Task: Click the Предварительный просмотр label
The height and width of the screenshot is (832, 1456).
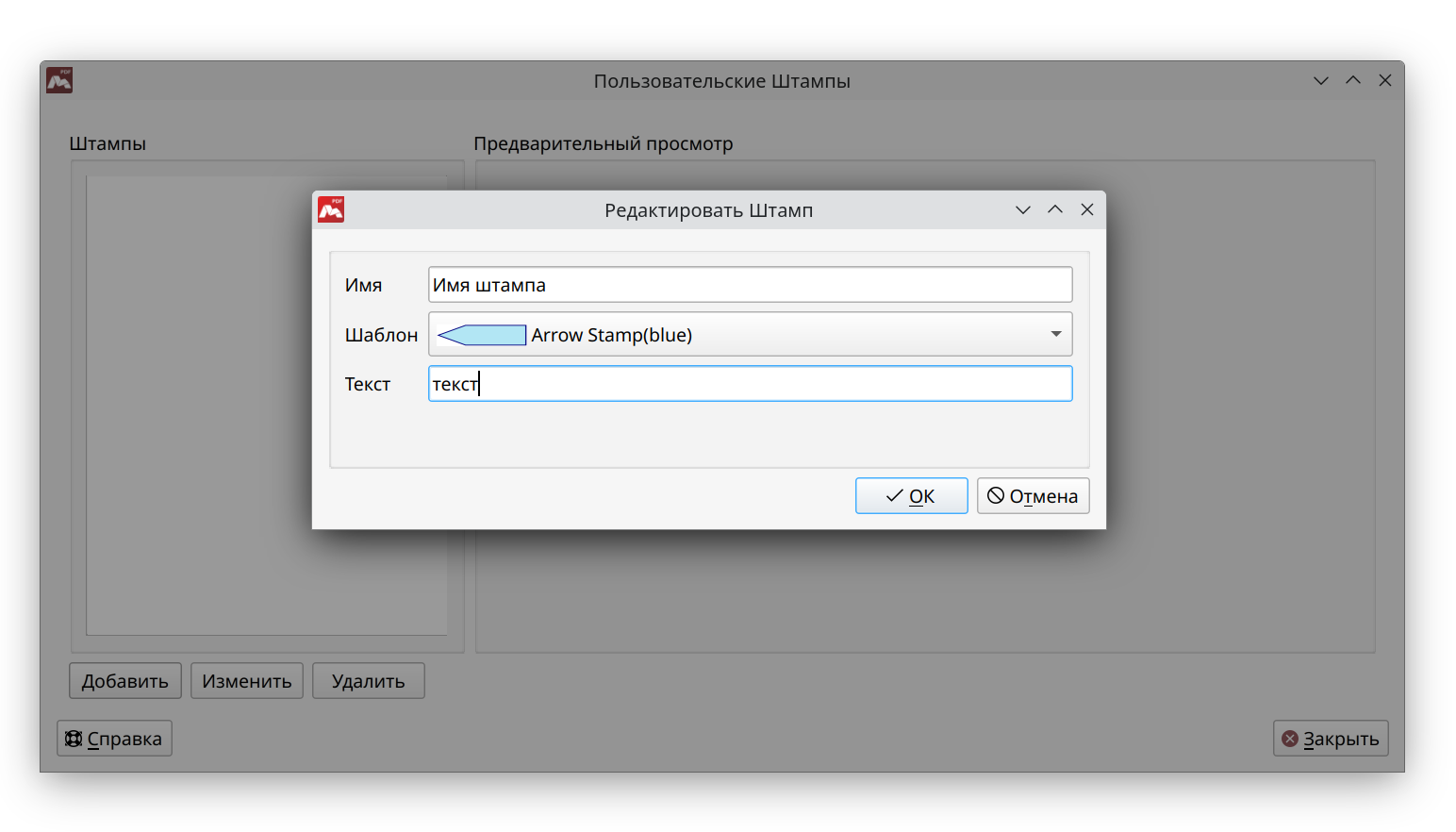Action: pyautogui.click(x=604, y=143)
